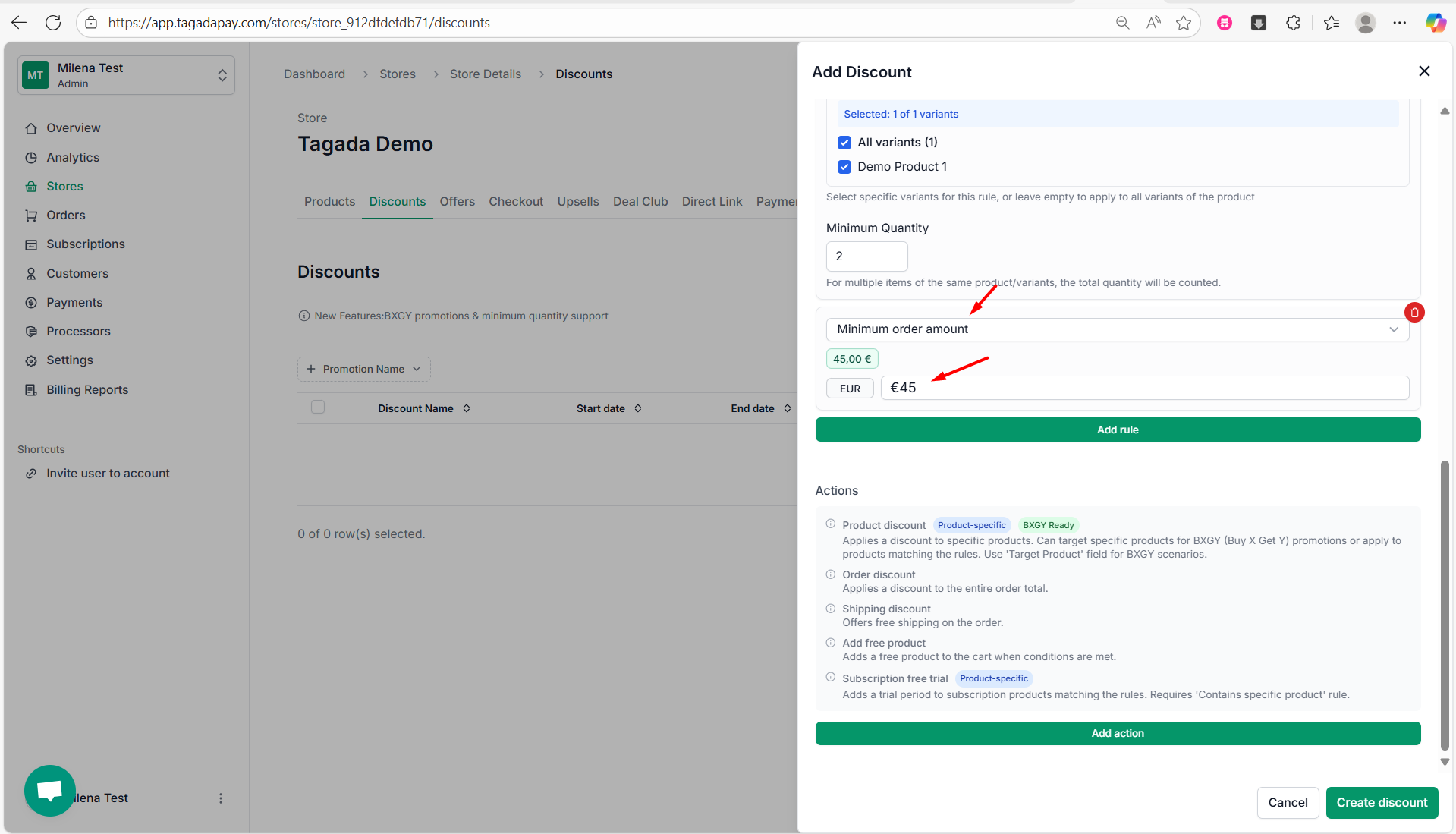
Task: Open the browser extensions puzzle icon
Action: [x=1294, y=23]
